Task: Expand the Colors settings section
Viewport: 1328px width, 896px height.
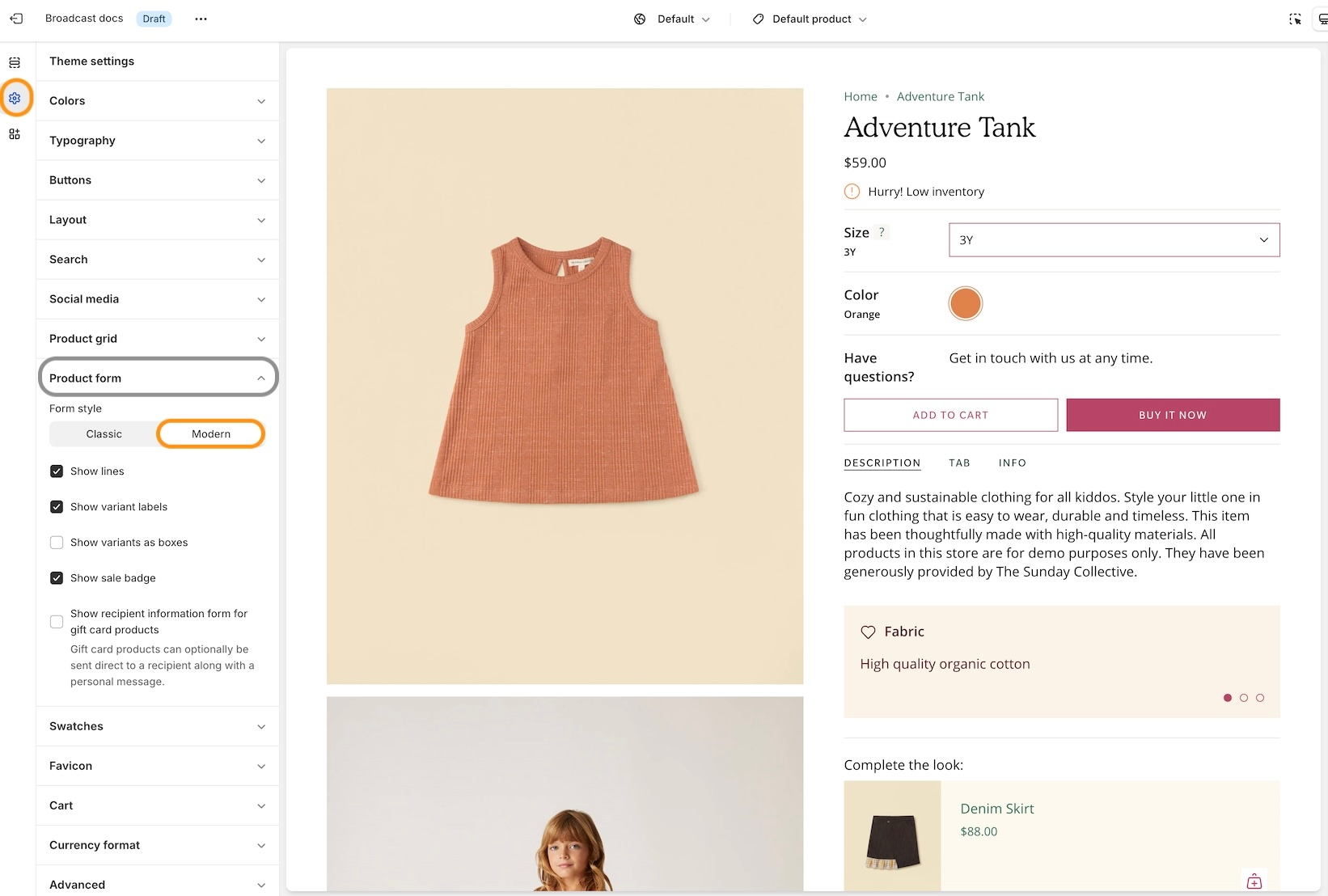Action: [x=158, y=101]
